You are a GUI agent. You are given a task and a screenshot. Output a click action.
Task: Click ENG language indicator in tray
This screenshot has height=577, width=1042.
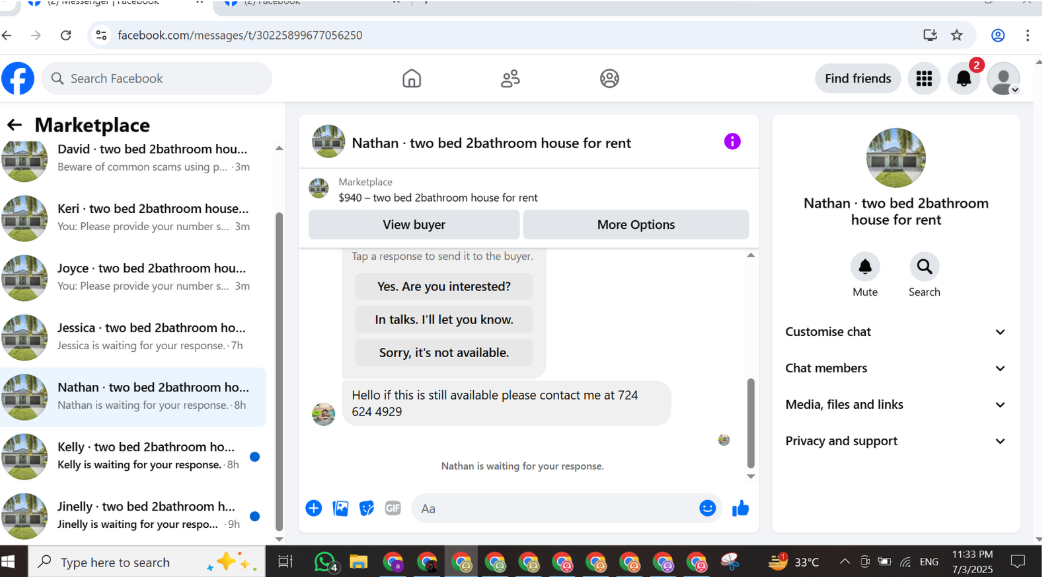pyautogui.click(x=929, y=562)
